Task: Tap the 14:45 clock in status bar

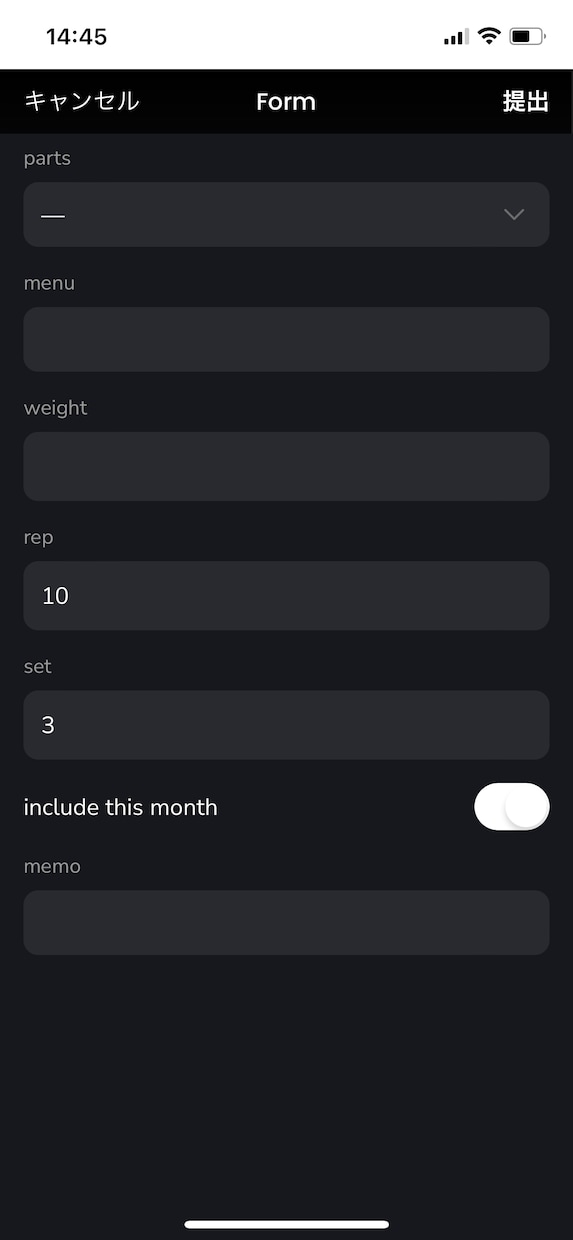Action: (76, 37)
